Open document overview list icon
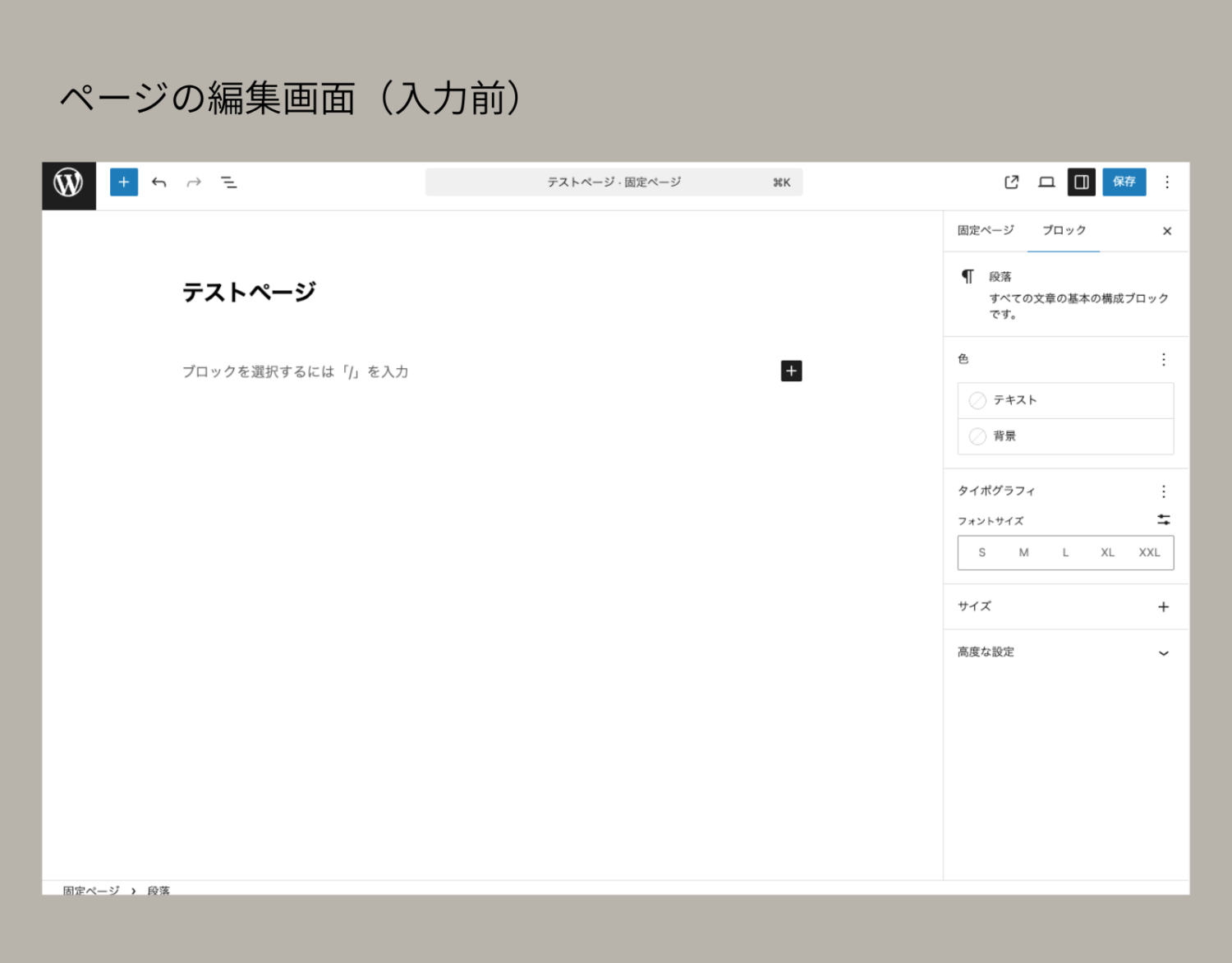 pos(229,182)
